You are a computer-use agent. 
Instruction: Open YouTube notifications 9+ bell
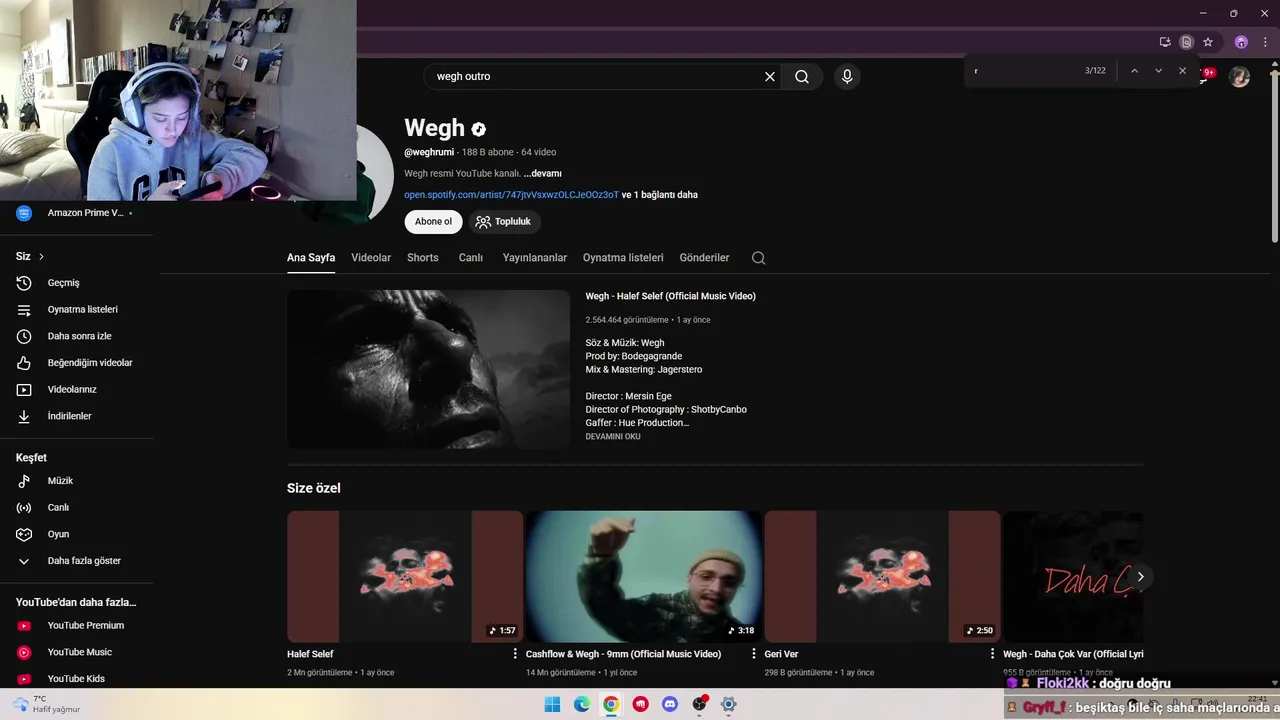[x=1207, y=75]
